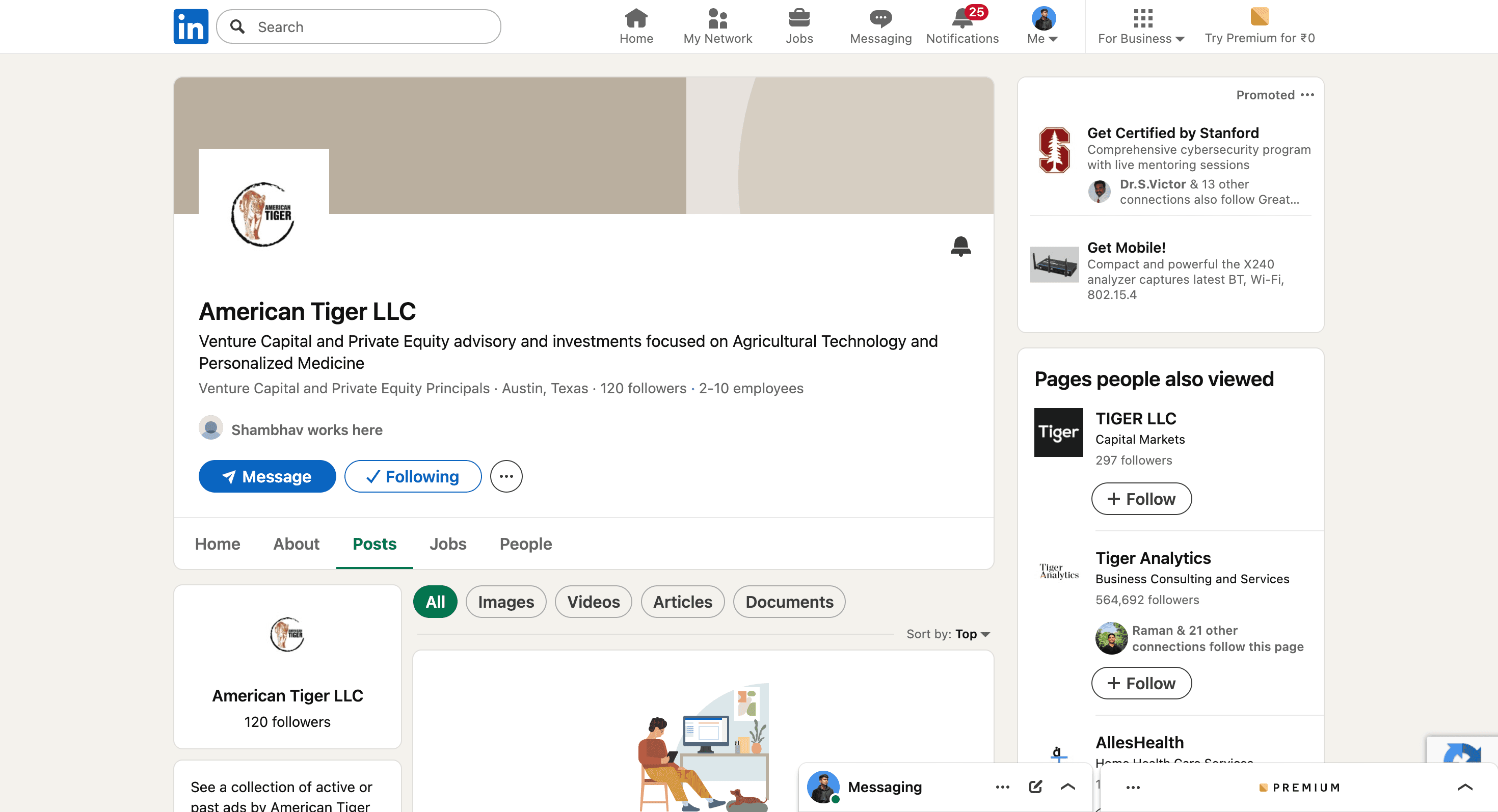Follow the TIGER LLC page

click(1140, 499)
